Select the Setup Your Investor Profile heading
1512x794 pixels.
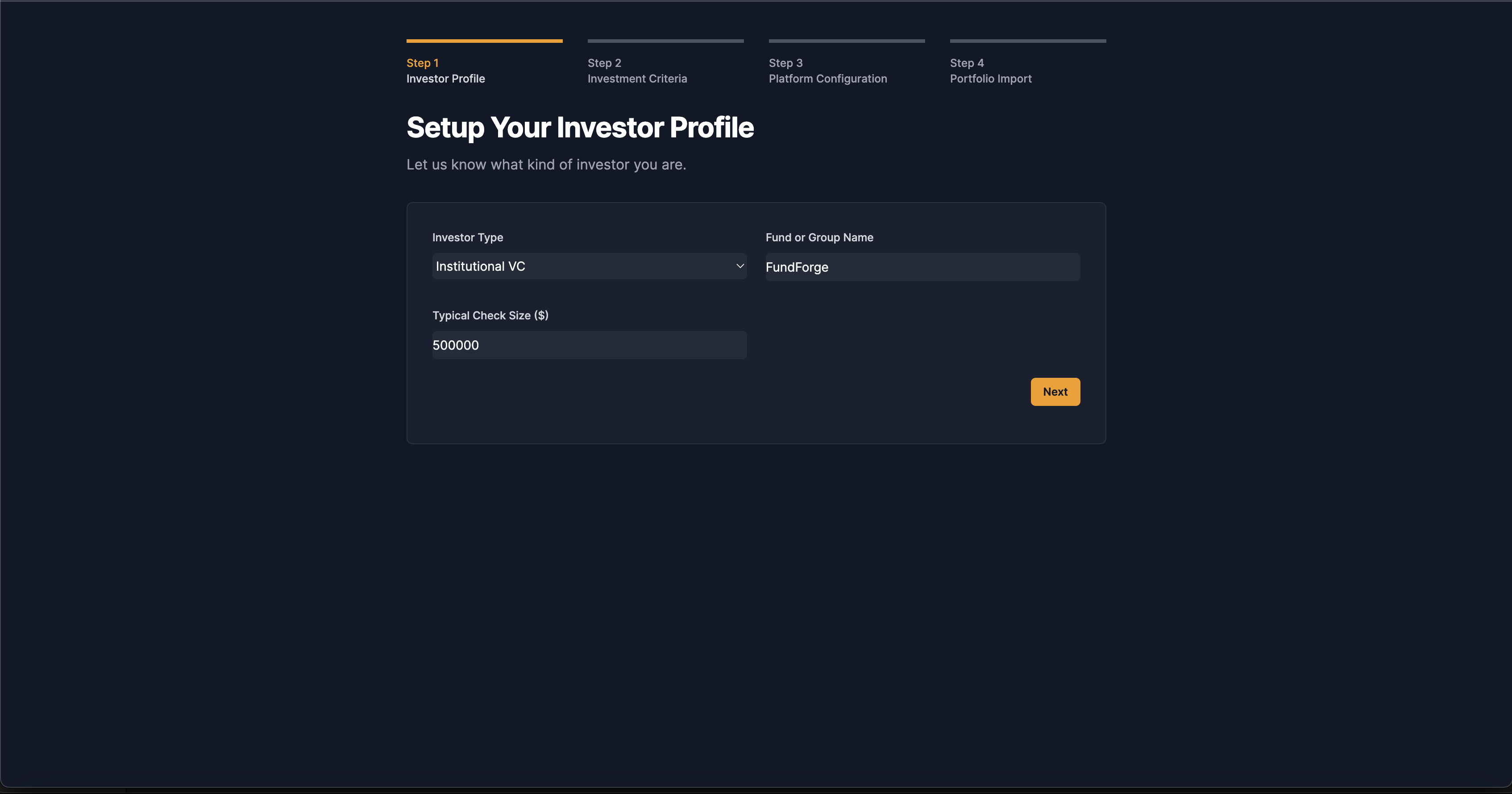click(x=580, y=127)
